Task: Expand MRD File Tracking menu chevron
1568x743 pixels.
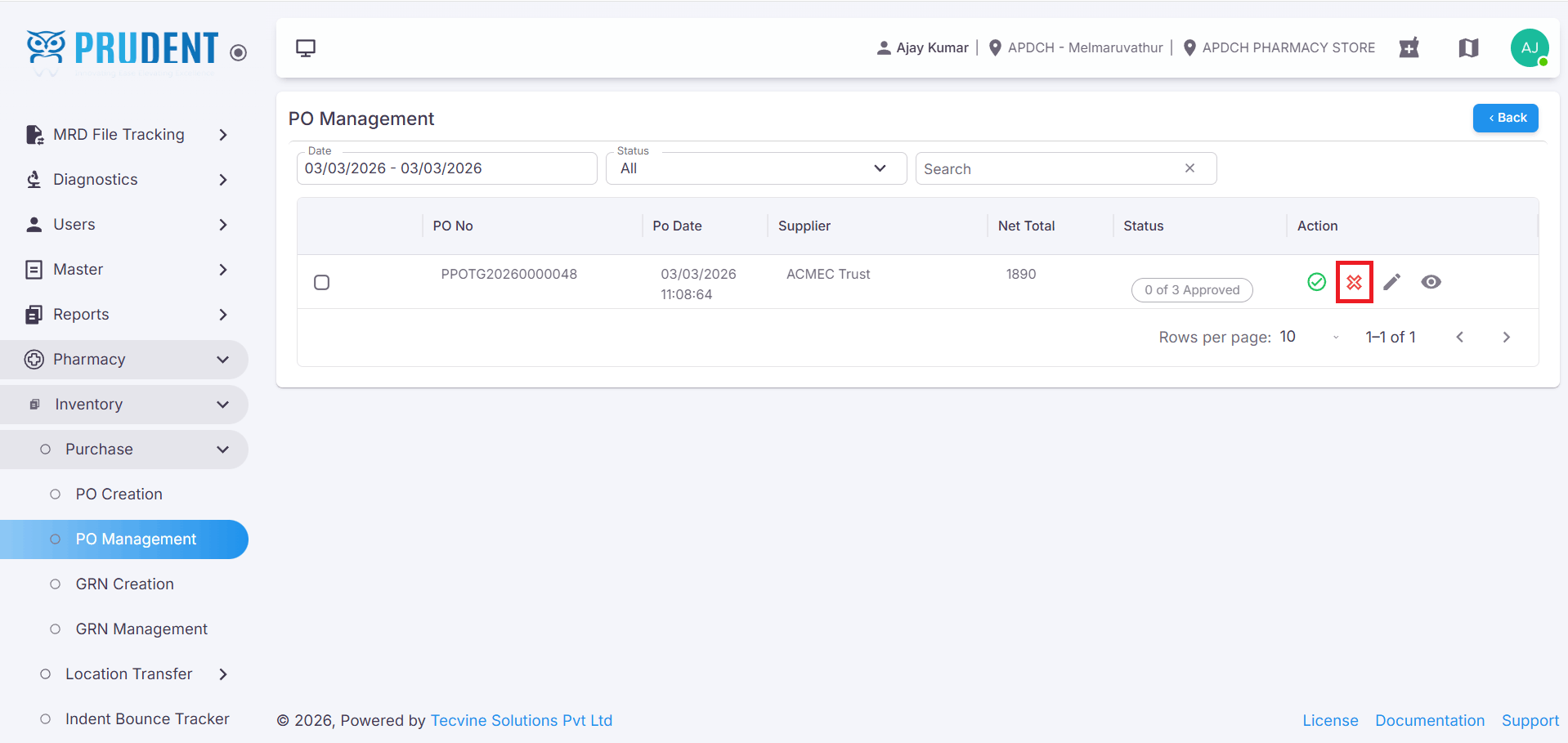Action: (223, 135)
